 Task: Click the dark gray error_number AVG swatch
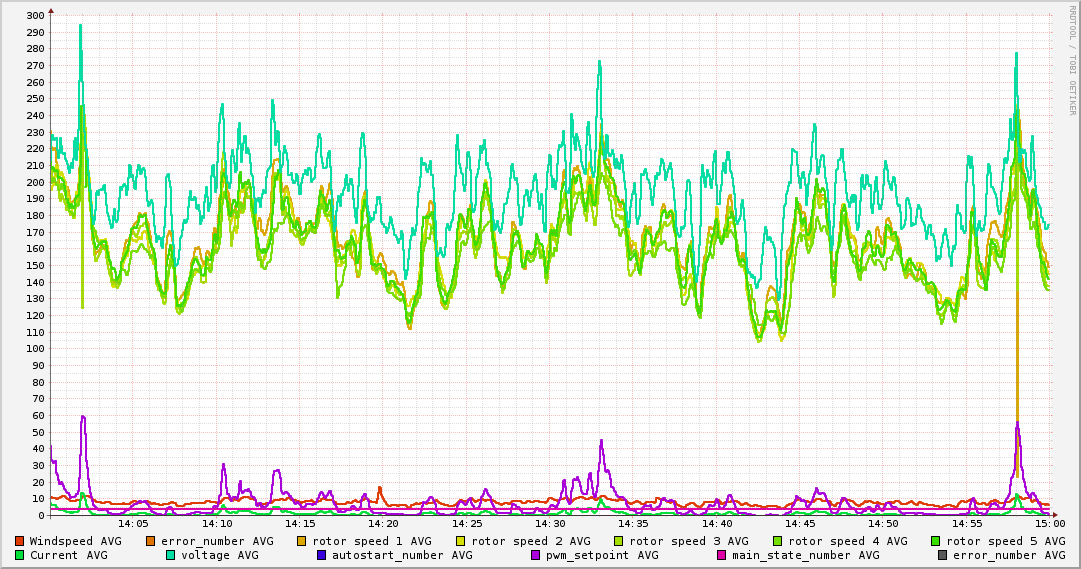942,555
